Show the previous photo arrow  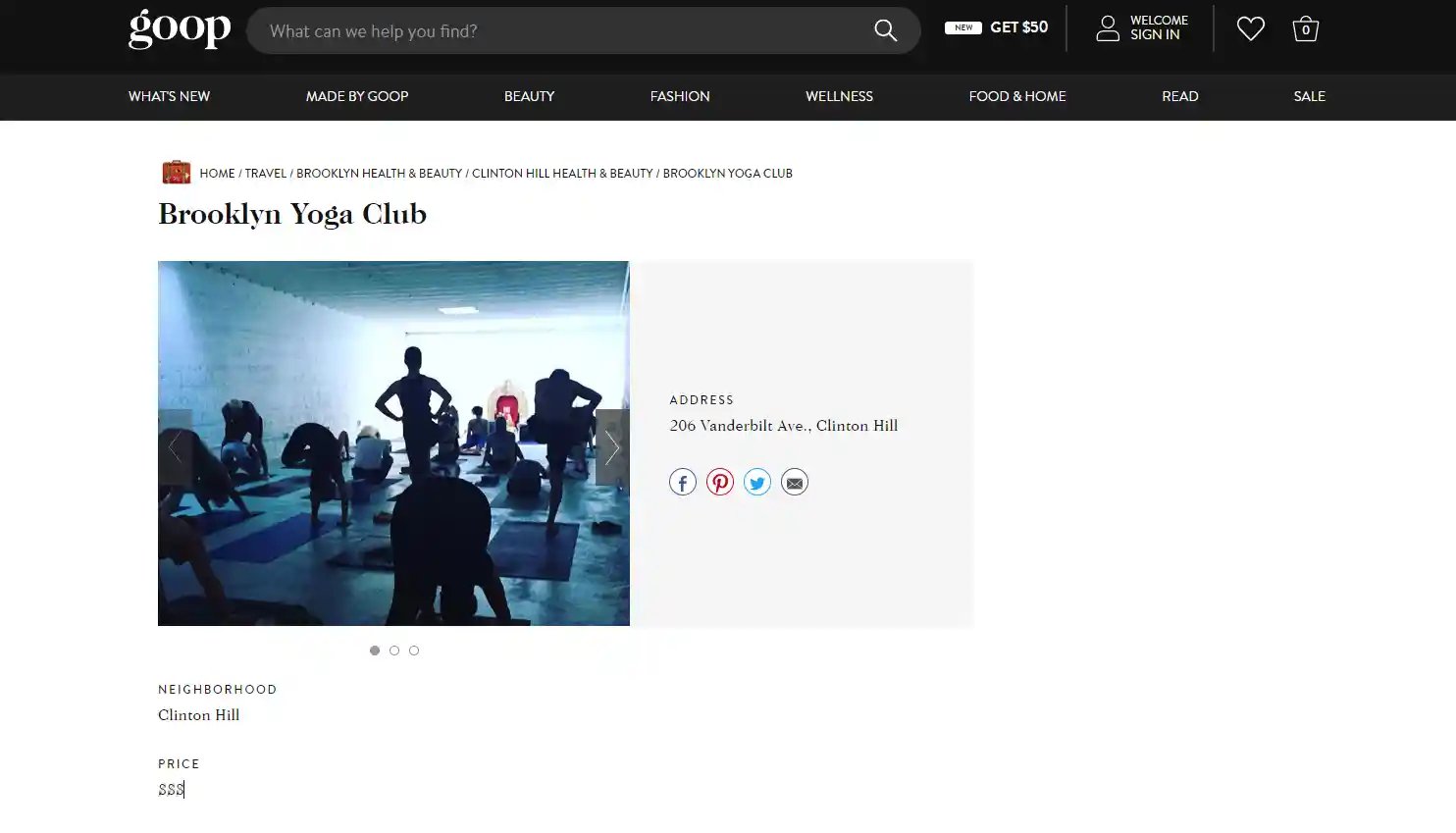[x=175, y=447]
